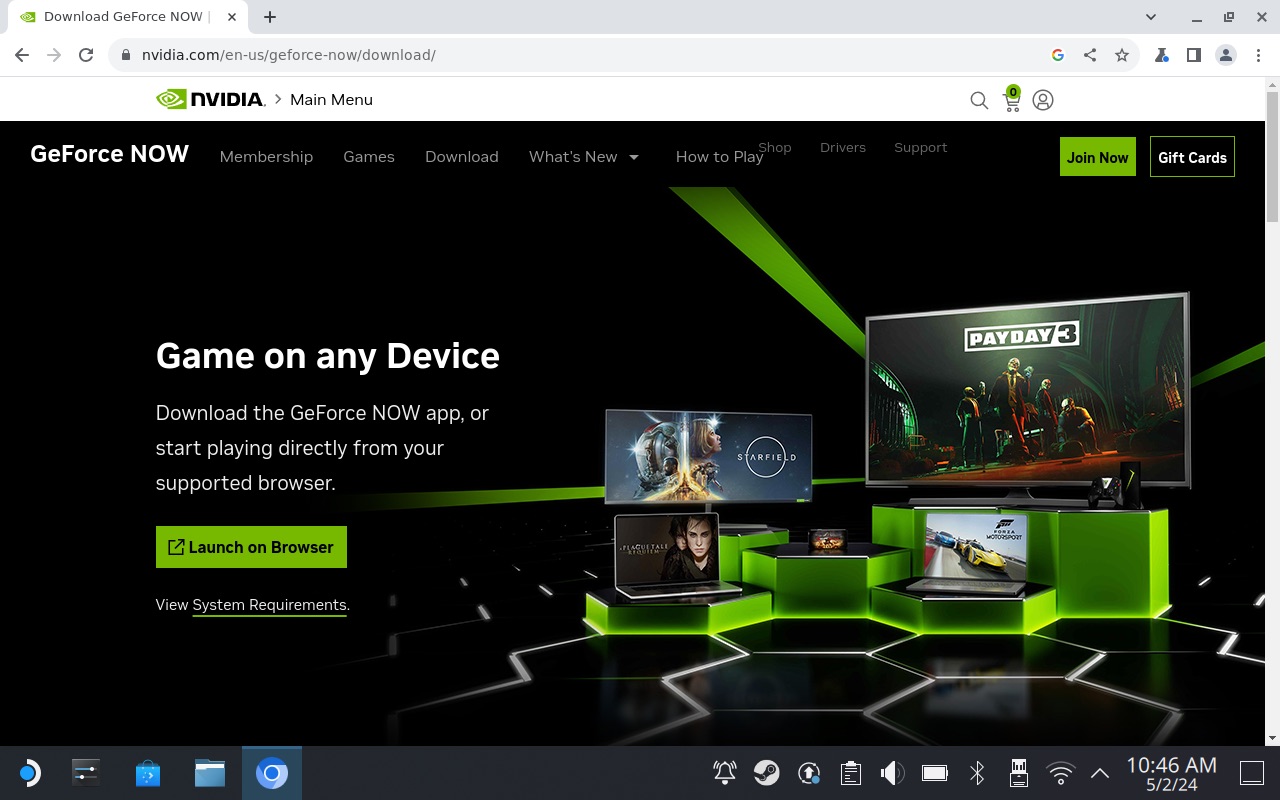
Task: Open the Membership menu item
Action: pyautogui.click(x=266, y=156)
